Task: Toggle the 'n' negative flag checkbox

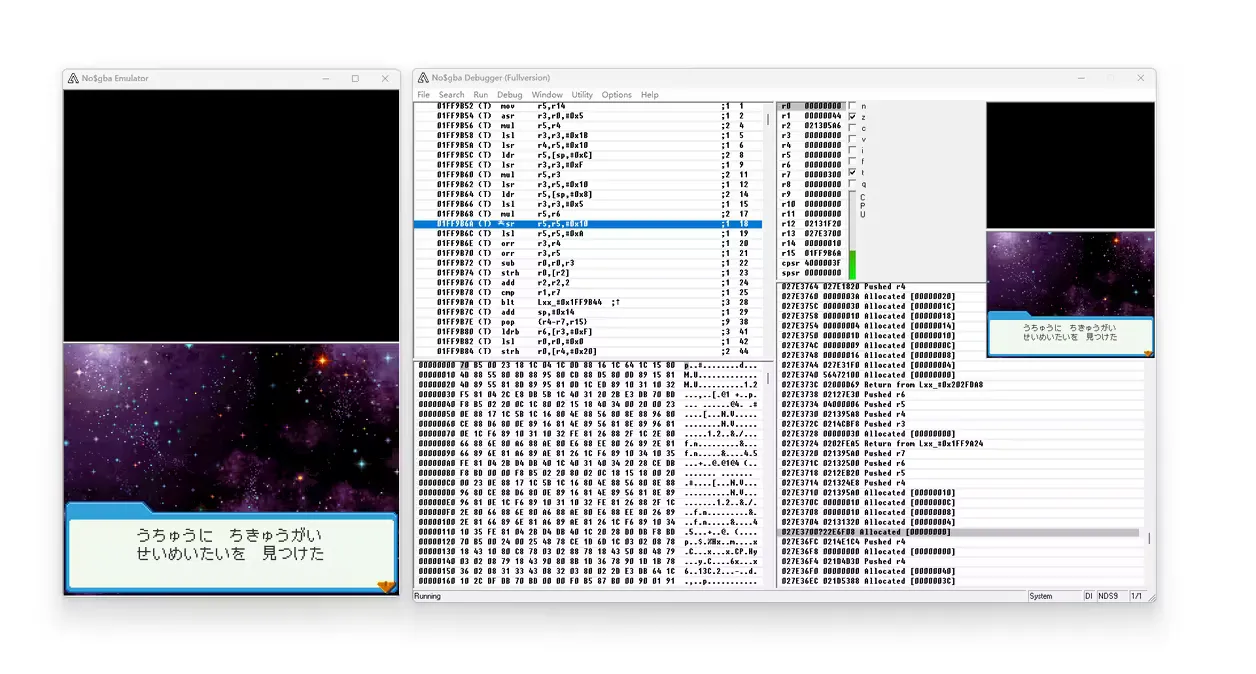Action: tap(852, 106)
